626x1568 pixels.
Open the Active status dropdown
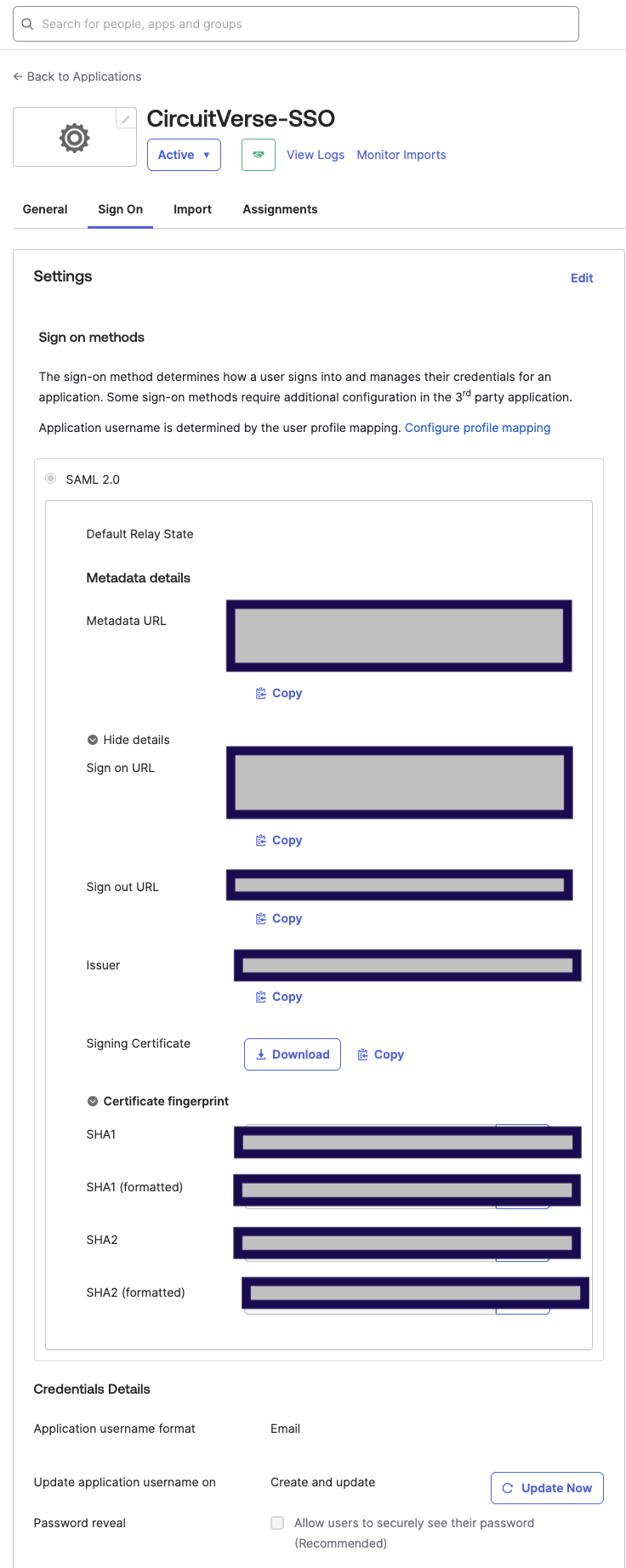pos(184,155)
